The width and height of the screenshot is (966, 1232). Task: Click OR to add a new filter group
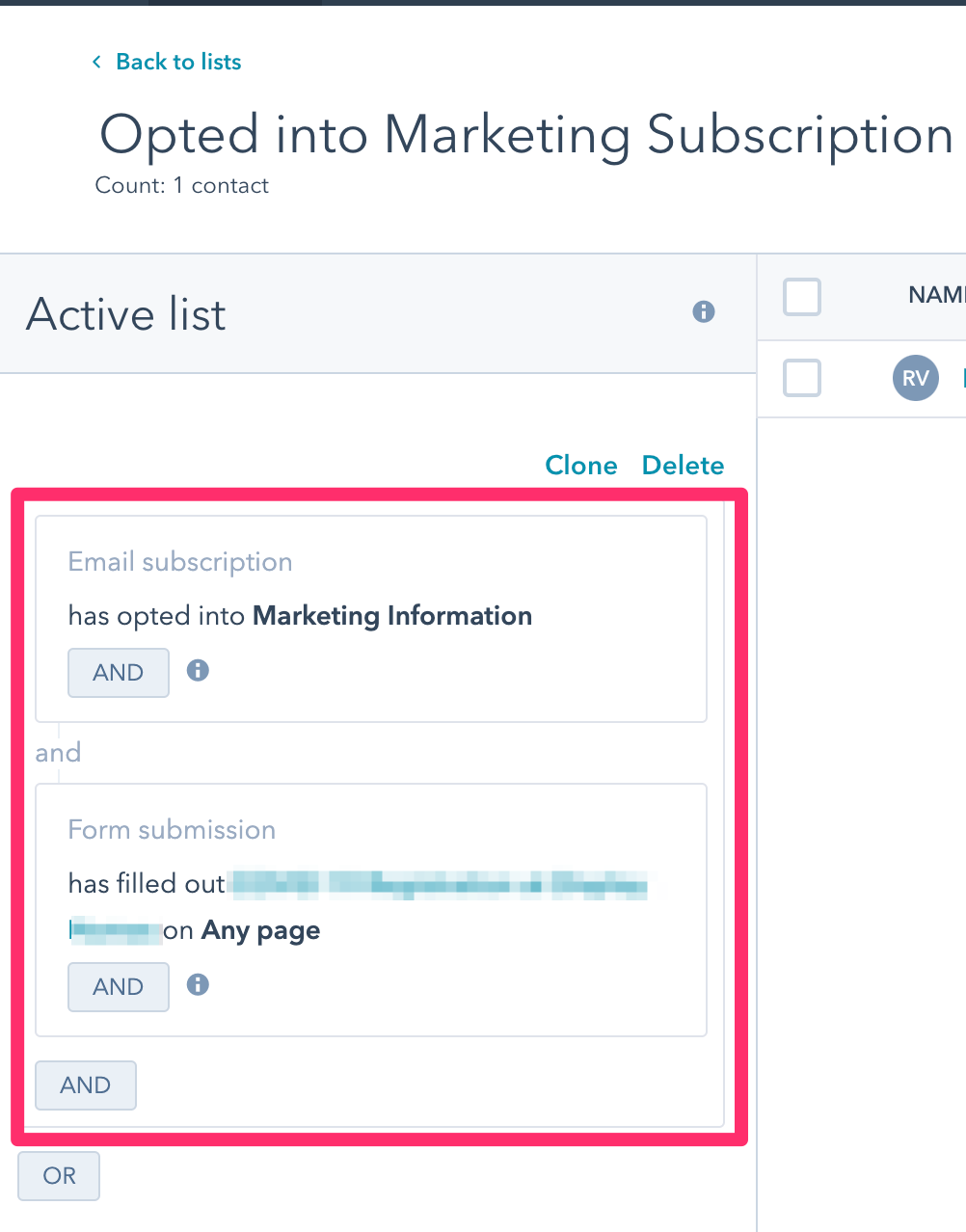point(58,1175)
